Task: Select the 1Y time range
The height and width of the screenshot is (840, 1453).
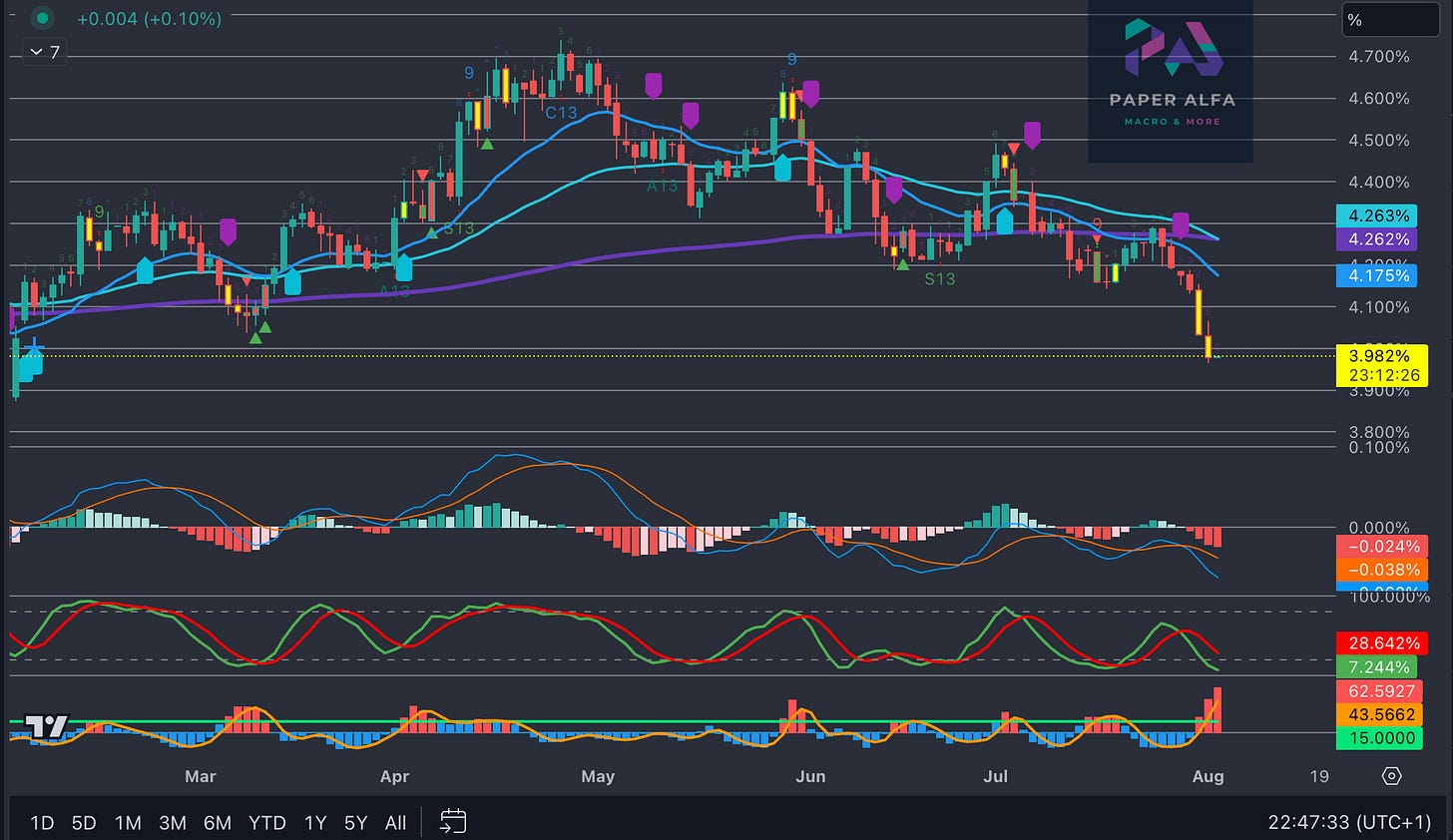Action: pos(315,823)
